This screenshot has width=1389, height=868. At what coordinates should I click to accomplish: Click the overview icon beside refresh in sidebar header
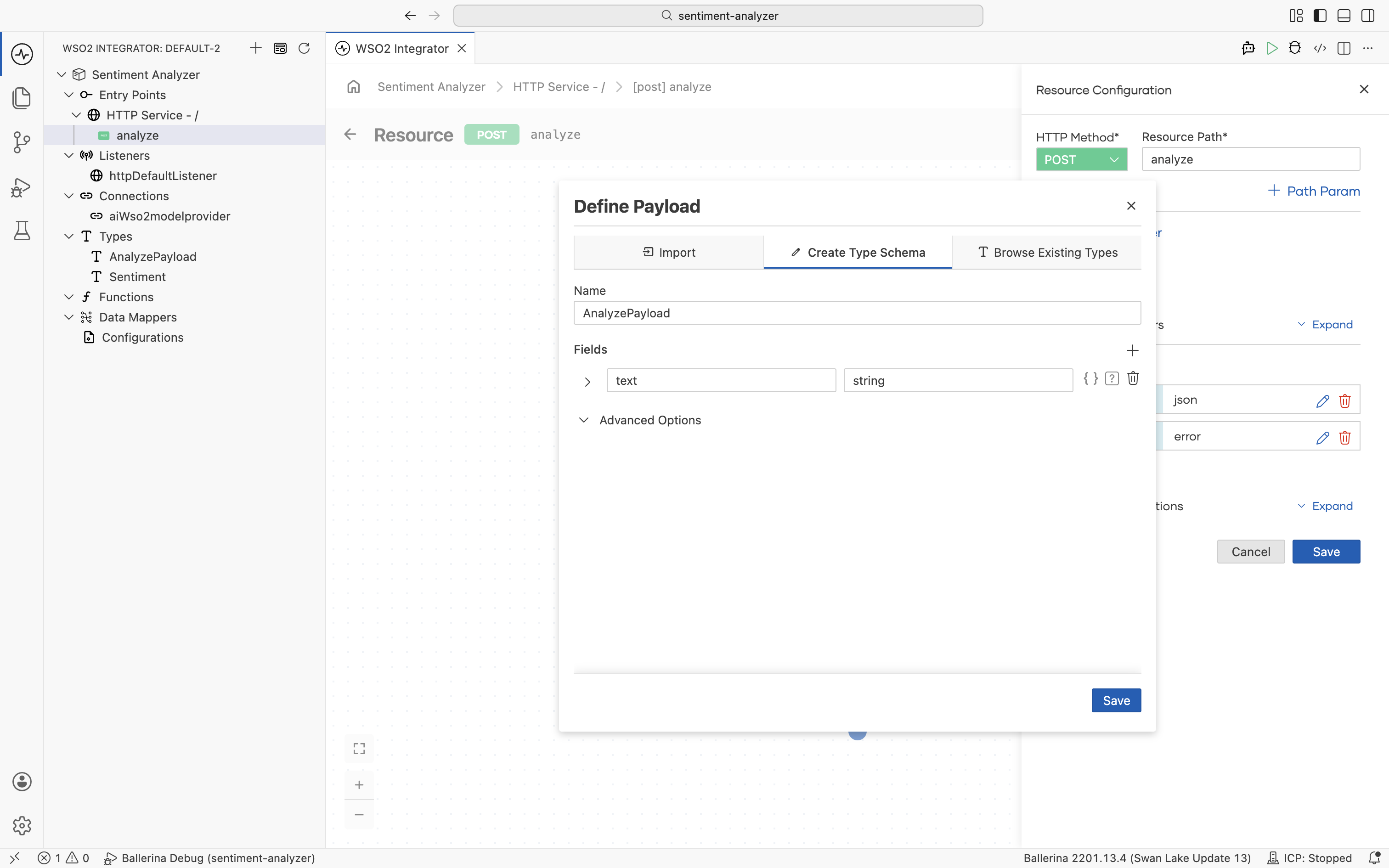pyautogui.click(x=280, y=48)
